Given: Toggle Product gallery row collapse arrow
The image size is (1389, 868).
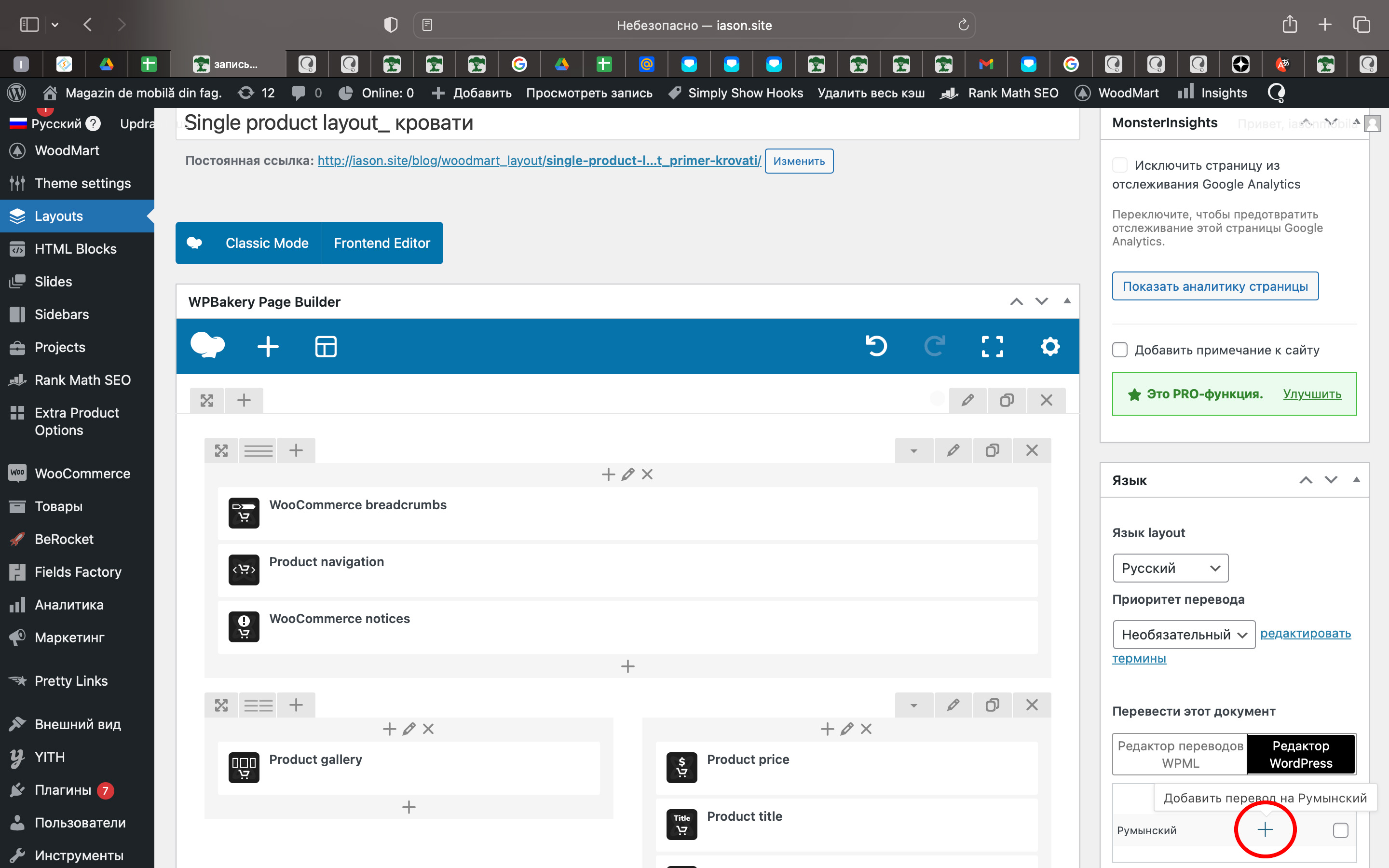Looking at the screenshot, I should click(914, 705).
